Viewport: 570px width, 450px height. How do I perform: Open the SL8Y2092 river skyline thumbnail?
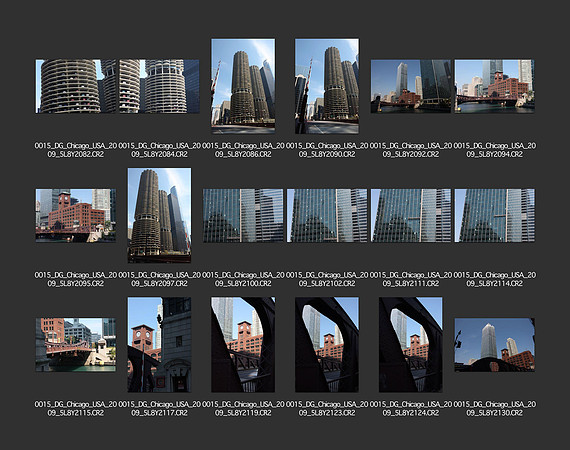click(x=411, y=86)
